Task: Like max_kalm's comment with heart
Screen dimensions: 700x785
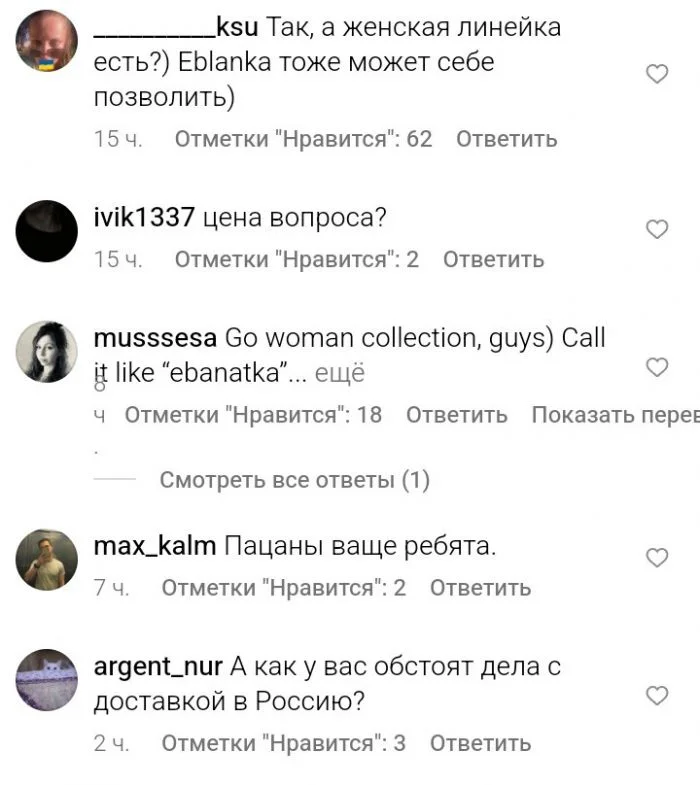Action: pyautogui.click(x=657, y=558)
